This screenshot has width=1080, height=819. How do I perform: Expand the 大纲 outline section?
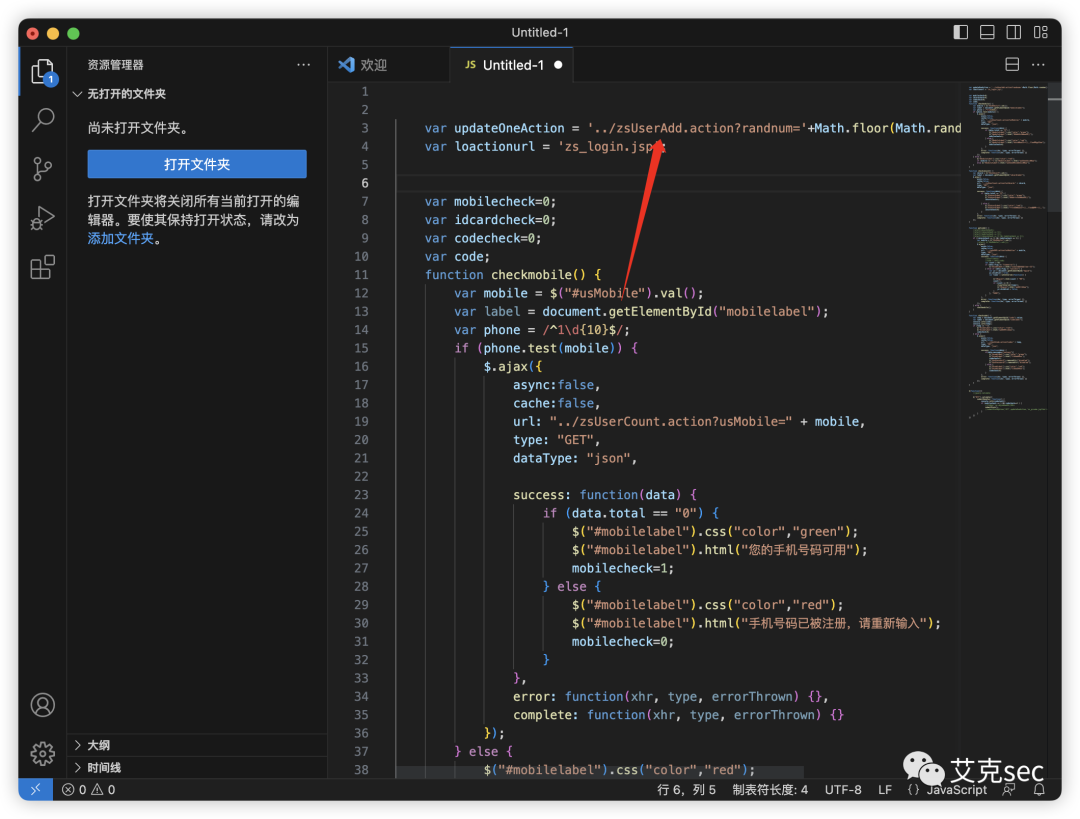[x=98, y=745]
